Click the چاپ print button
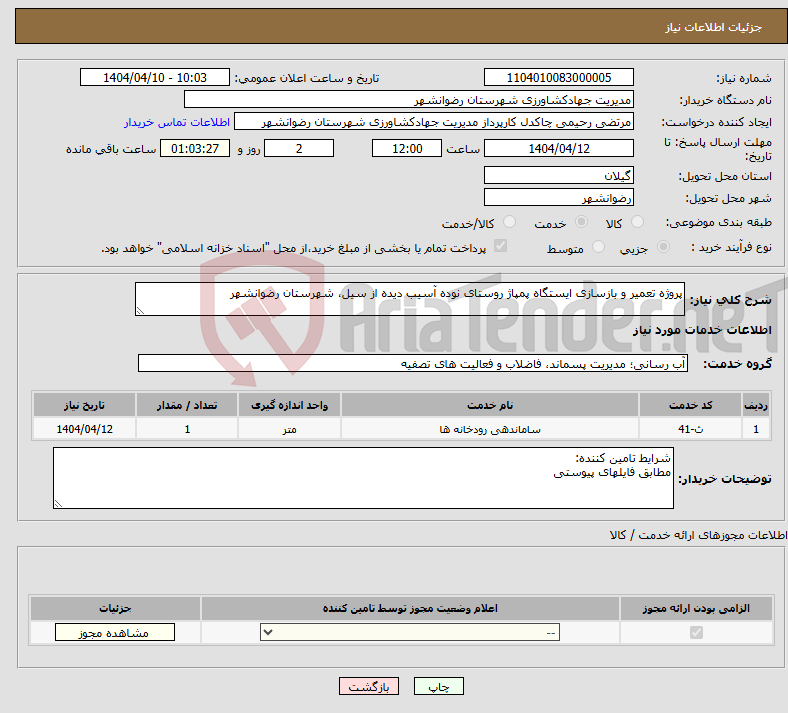Image resolution: width=788 pixels, height=713 pixels. tap(439, 686)
